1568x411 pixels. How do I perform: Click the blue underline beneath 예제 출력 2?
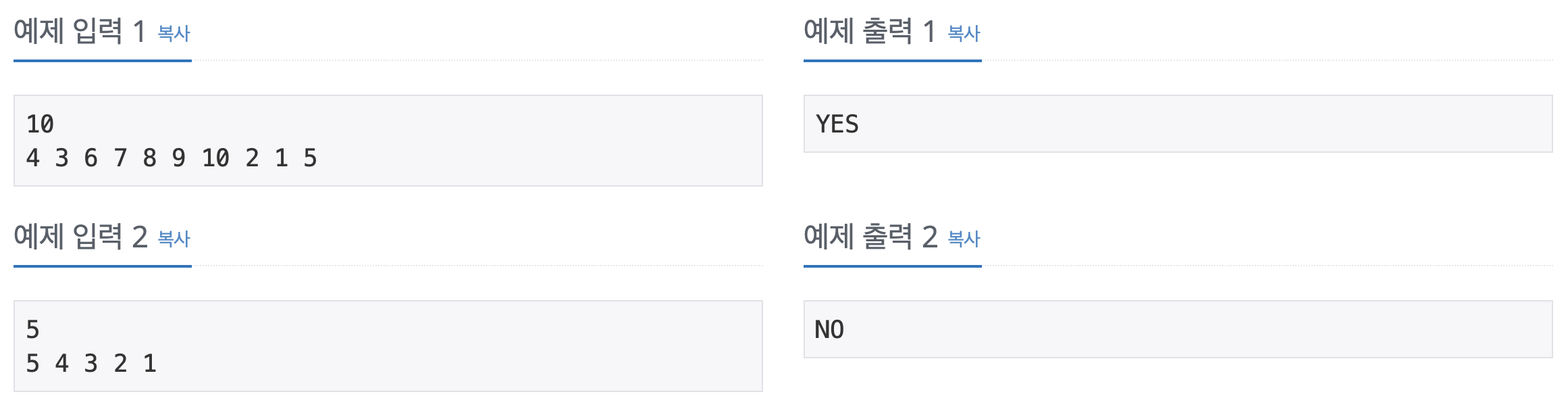(x=892, y=266)
